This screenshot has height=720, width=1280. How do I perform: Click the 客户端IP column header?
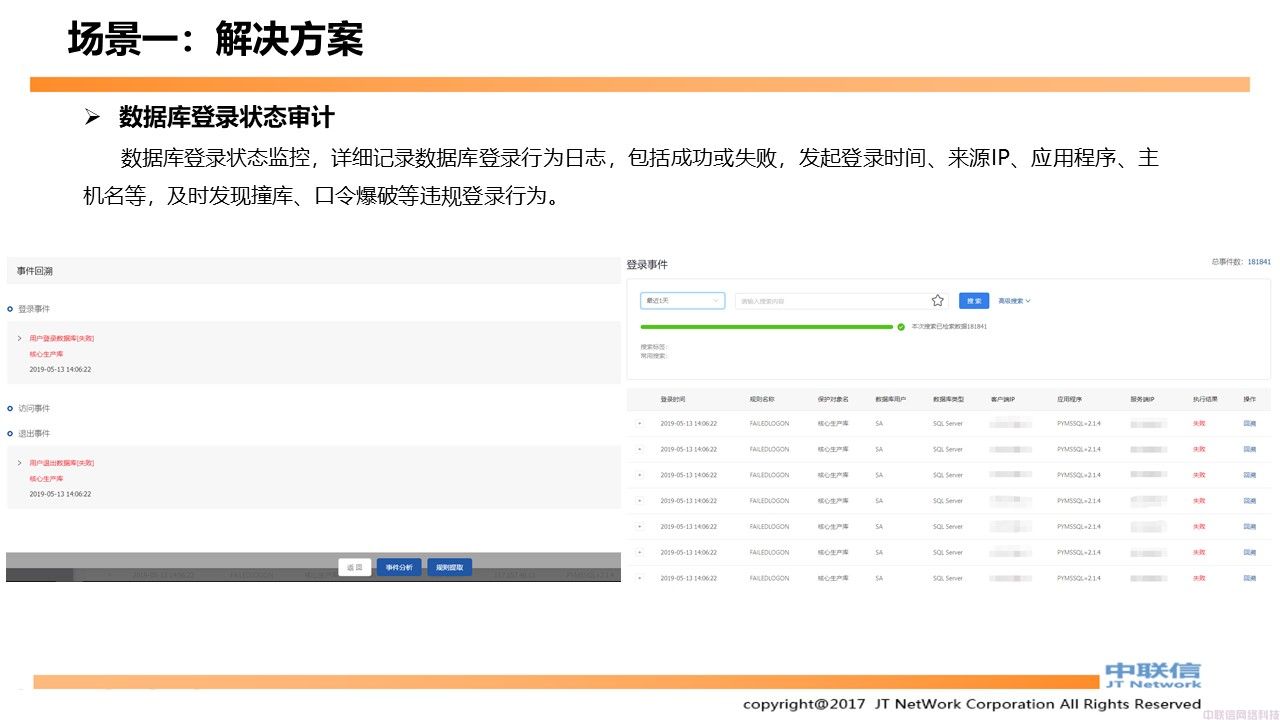pyautogui.click(x=1003, y=399)
